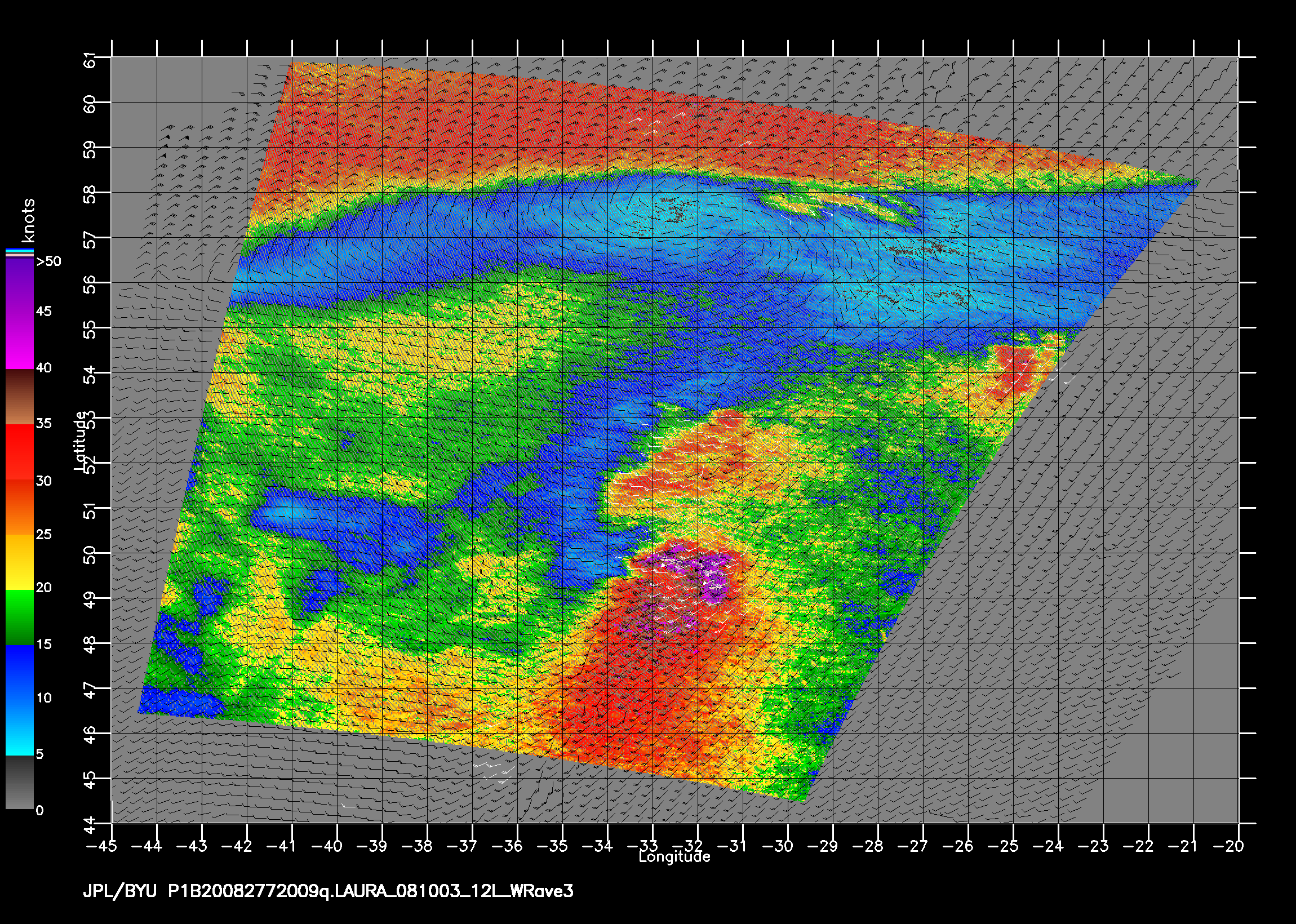Click the yellow 20–25 knots color band
The height and width of the screenshot is (924, 1296).
[19, 562]
